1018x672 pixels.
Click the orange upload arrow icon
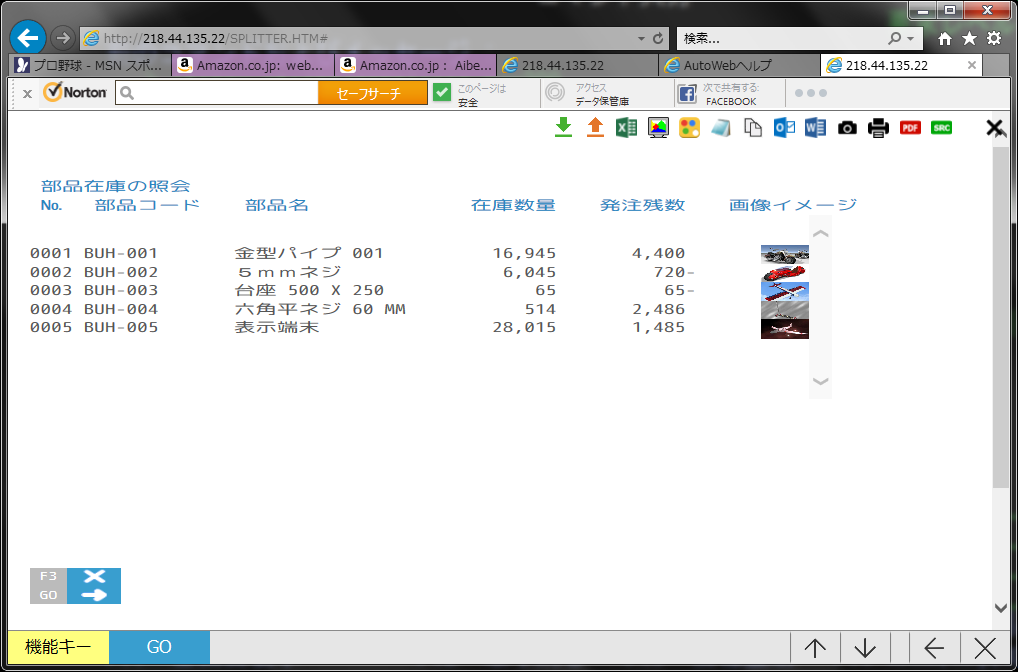pos(595,127)
